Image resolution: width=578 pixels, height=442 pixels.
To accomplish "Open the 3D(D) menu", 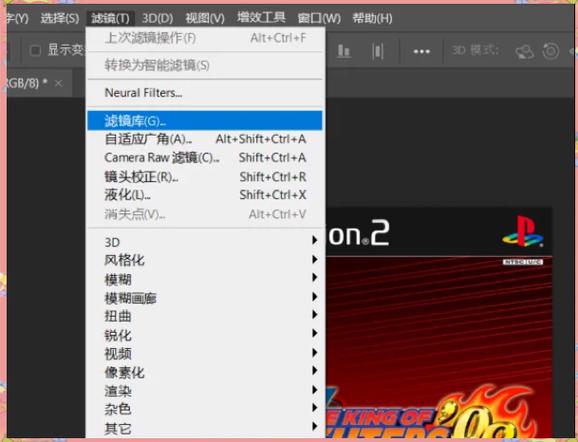I will coord(157,18).
